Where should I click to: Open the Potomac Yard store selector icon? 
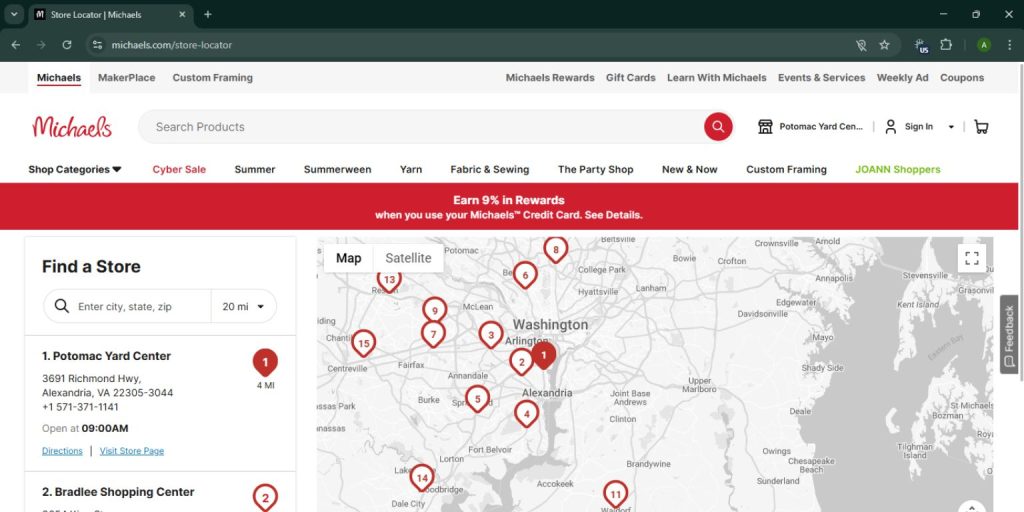point(765,127)
